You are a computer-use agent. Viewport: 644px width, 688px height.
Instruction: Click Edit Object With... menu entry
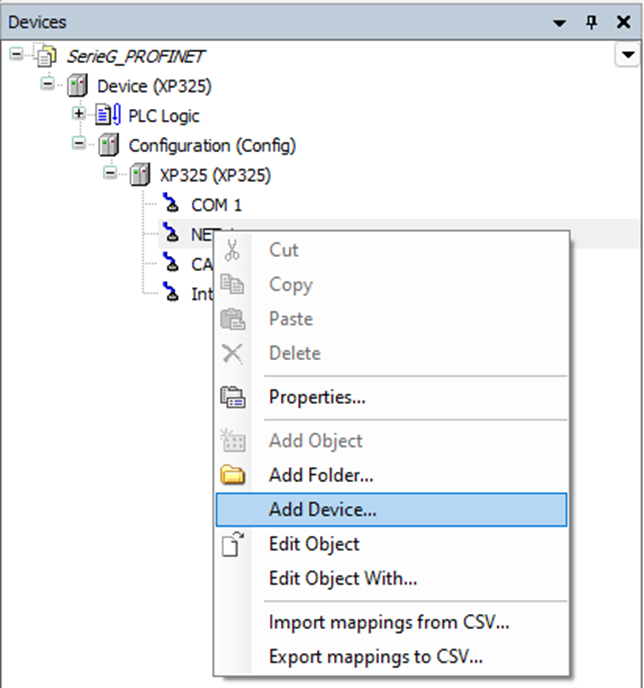pyautogui.click(x=342, y=578)
